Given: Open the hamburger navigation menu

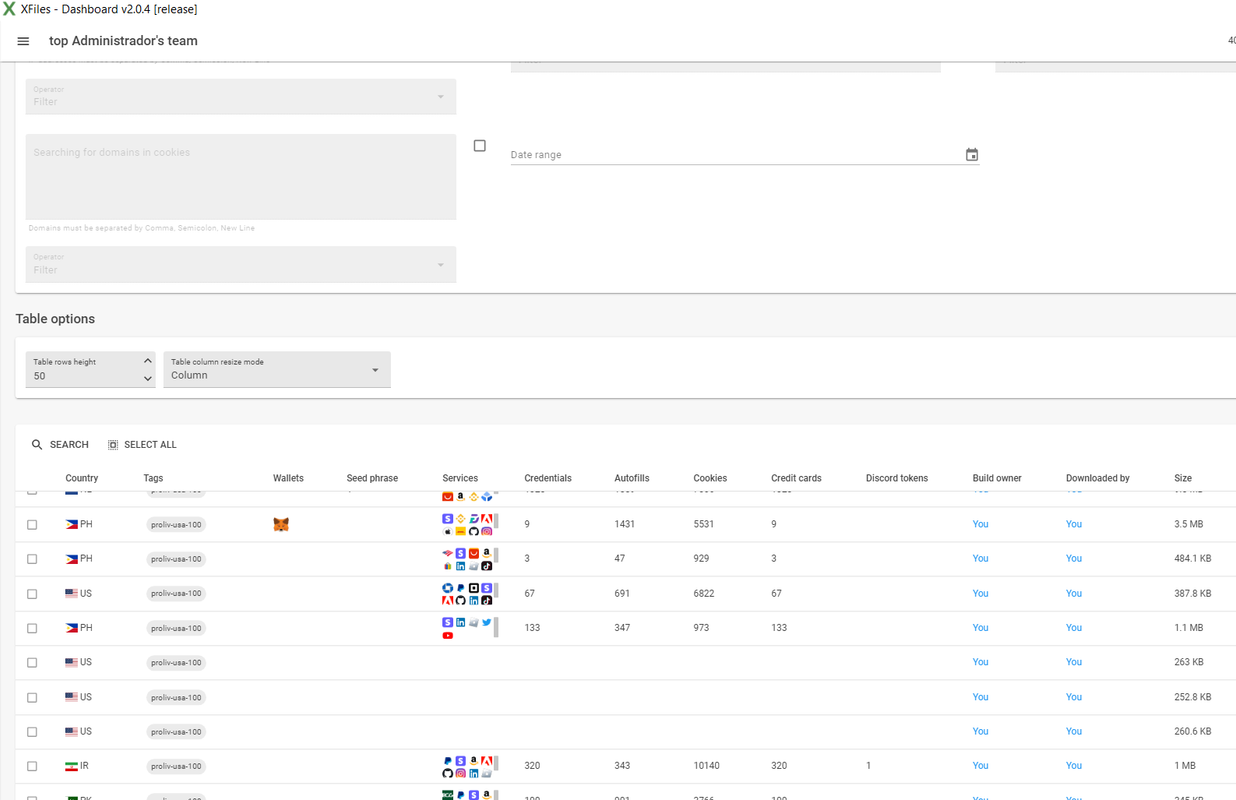Looking at the screenshot, I should point(23,41).
